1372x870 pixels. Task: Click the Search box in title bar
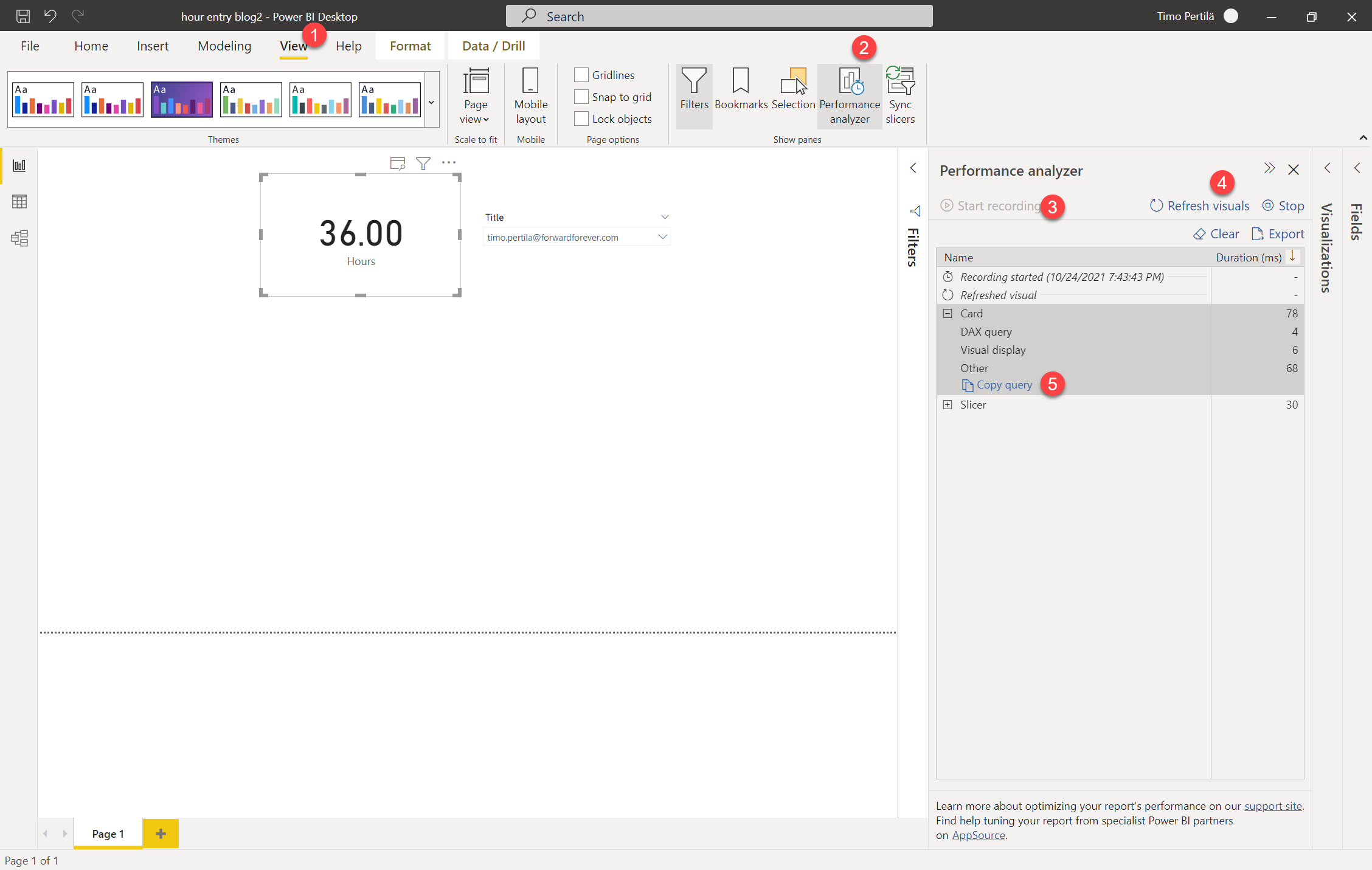pyautogui.click(x=719, y=16)
